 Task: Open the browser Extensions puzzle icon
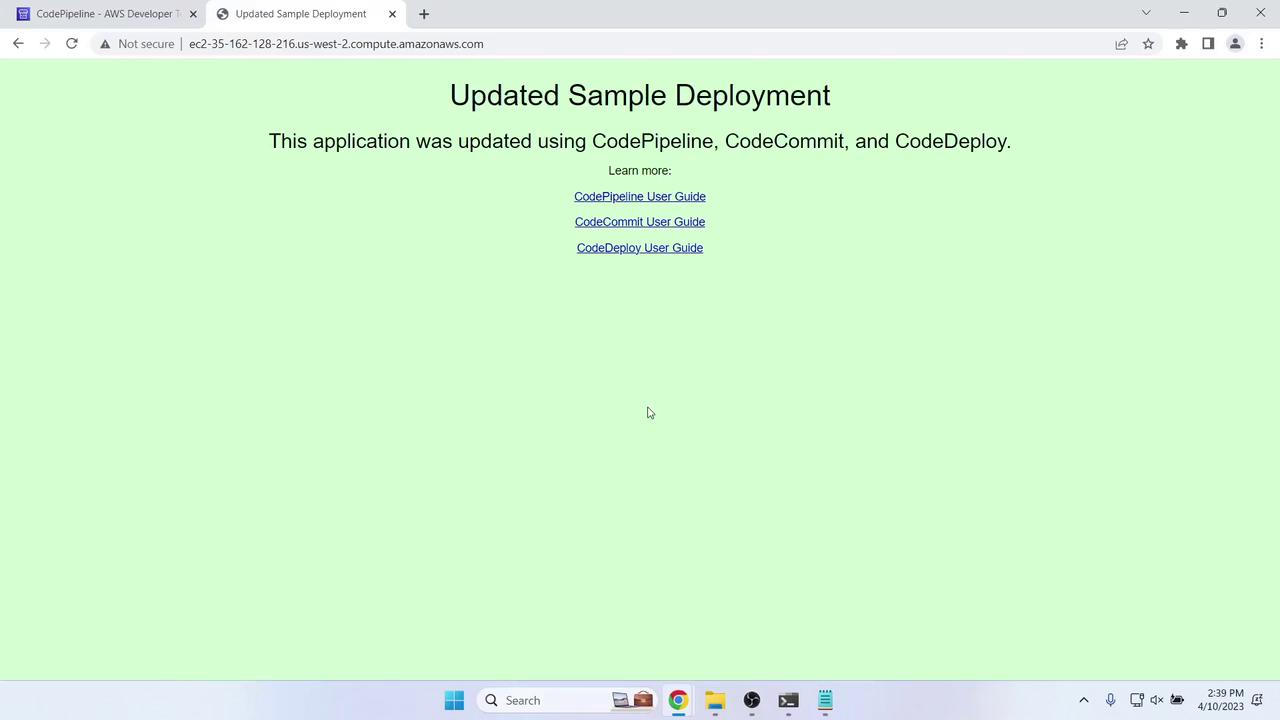(x=1181, y=44)
